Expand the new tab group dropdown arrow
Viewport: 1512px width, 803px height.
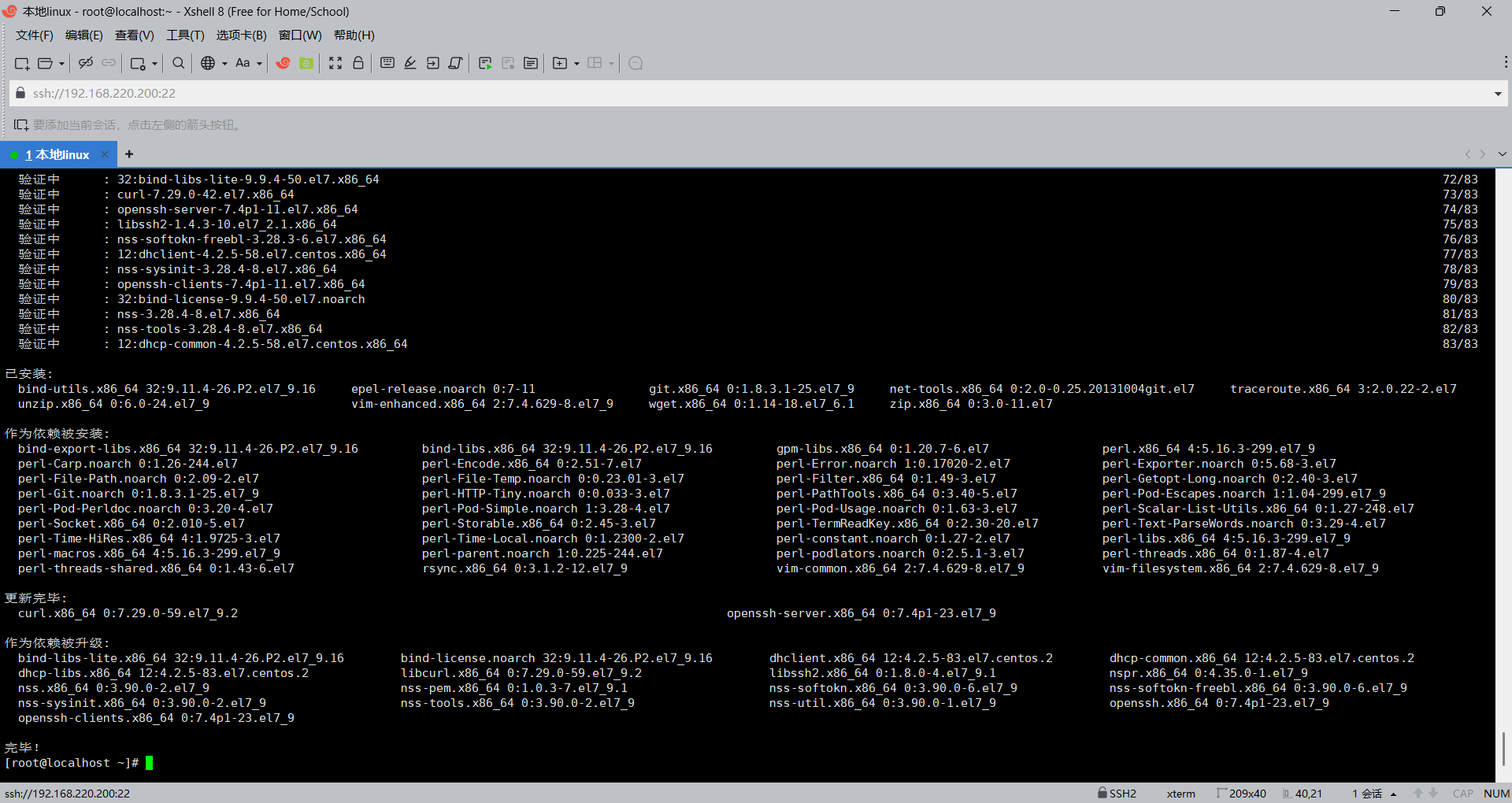576,64
